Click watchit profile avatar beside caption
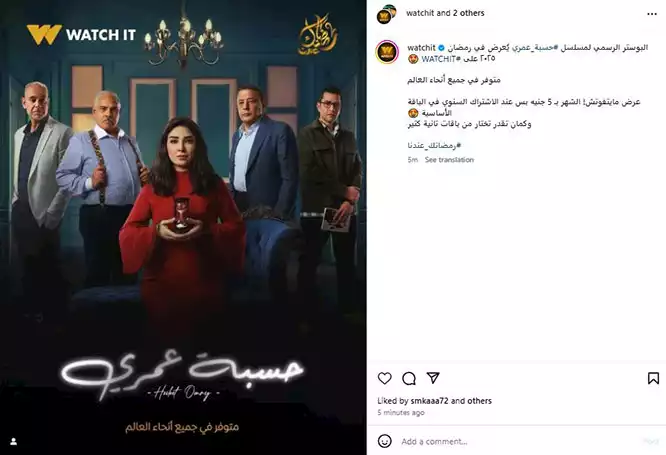 (x=387, y=52)
